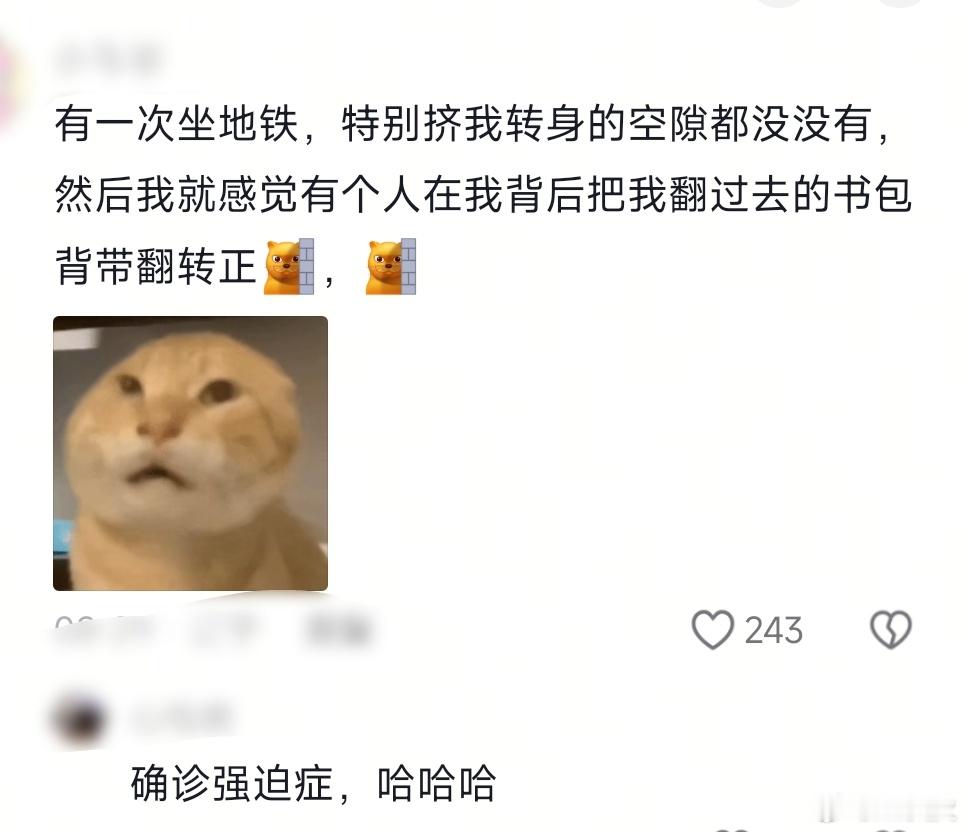Image resolution: width=966 pixels, height=832 pixels.
Task: Open the top commenter's blurred username
Action: 108,60
